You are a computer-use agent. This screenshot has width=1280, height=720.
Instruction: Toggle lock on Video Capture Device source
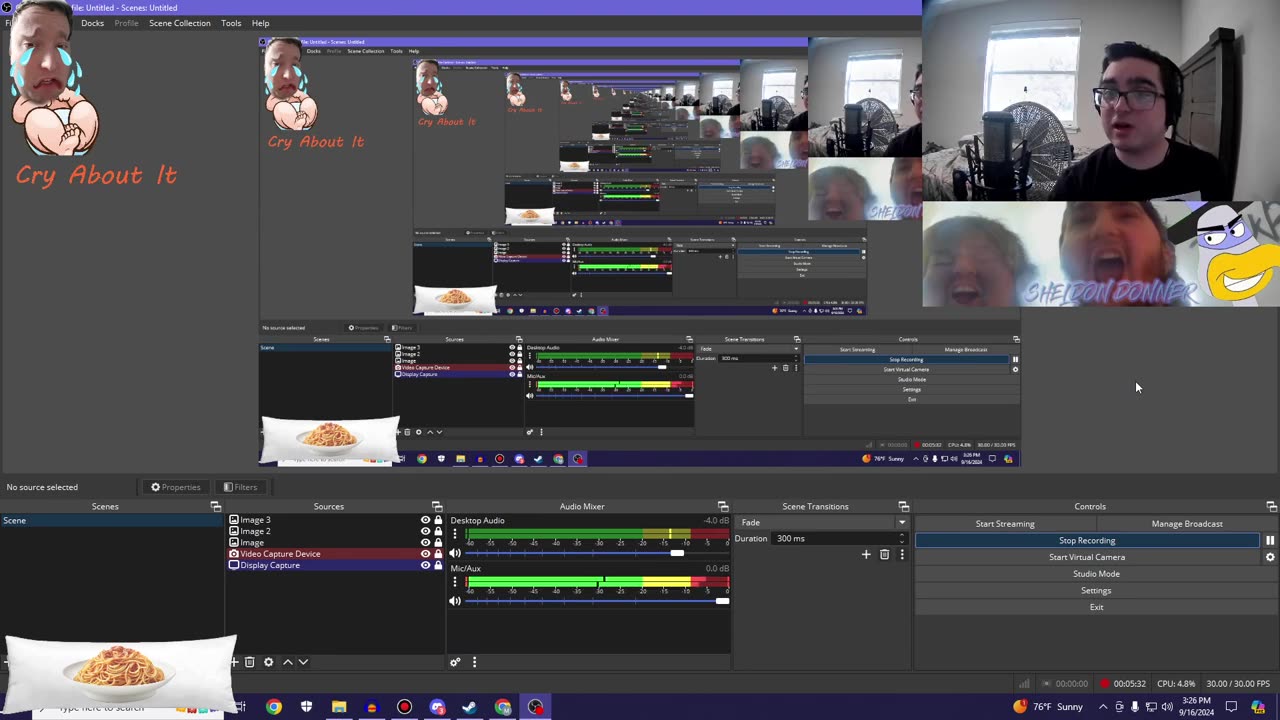[438, 554]
